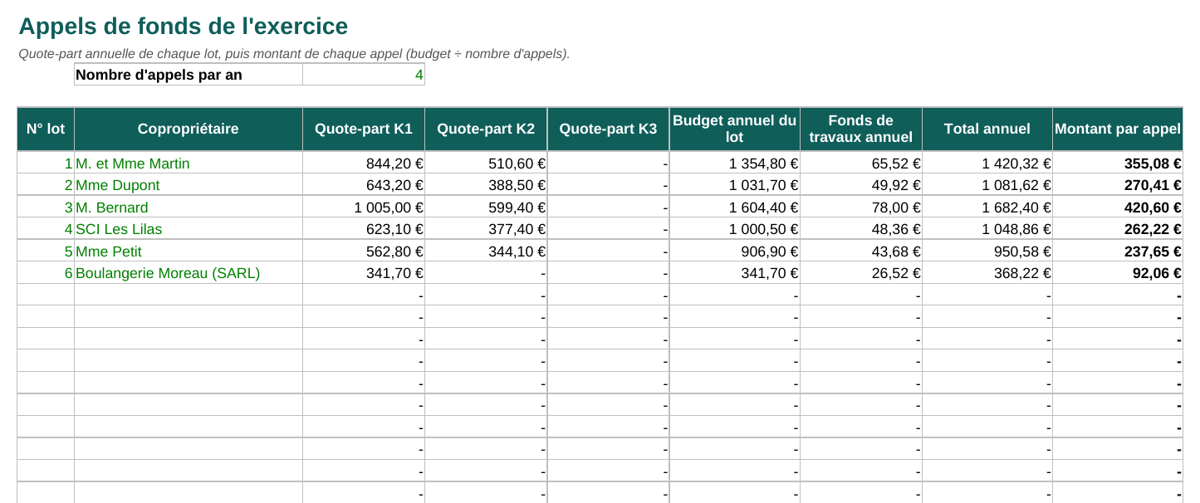This screenshot has width=1200, height=503.
Task: Select annual total 368,22 €
Action: pyautogui.click(x=987, y=273)
